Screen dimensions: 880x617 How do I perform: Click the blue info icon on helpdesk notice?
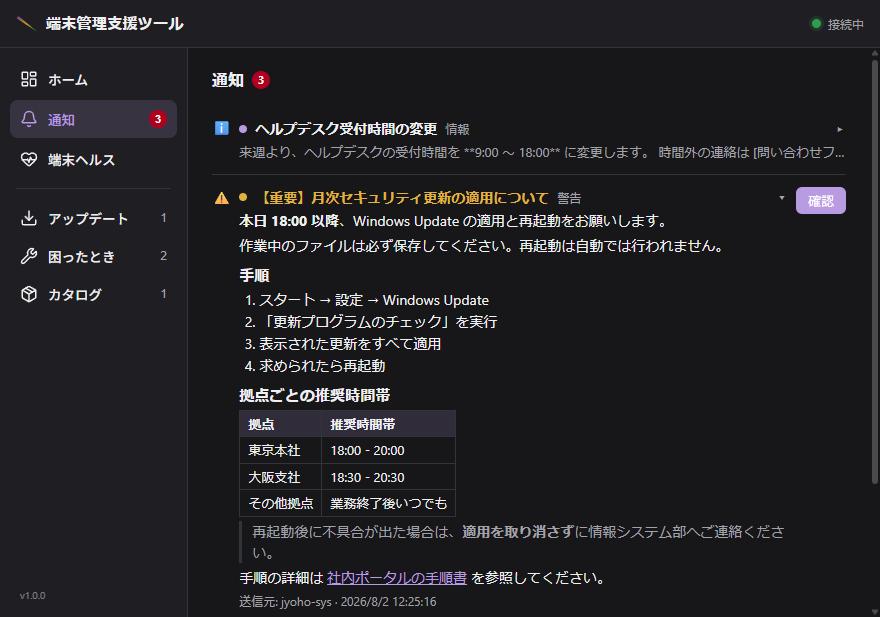(x=222, y=129)
